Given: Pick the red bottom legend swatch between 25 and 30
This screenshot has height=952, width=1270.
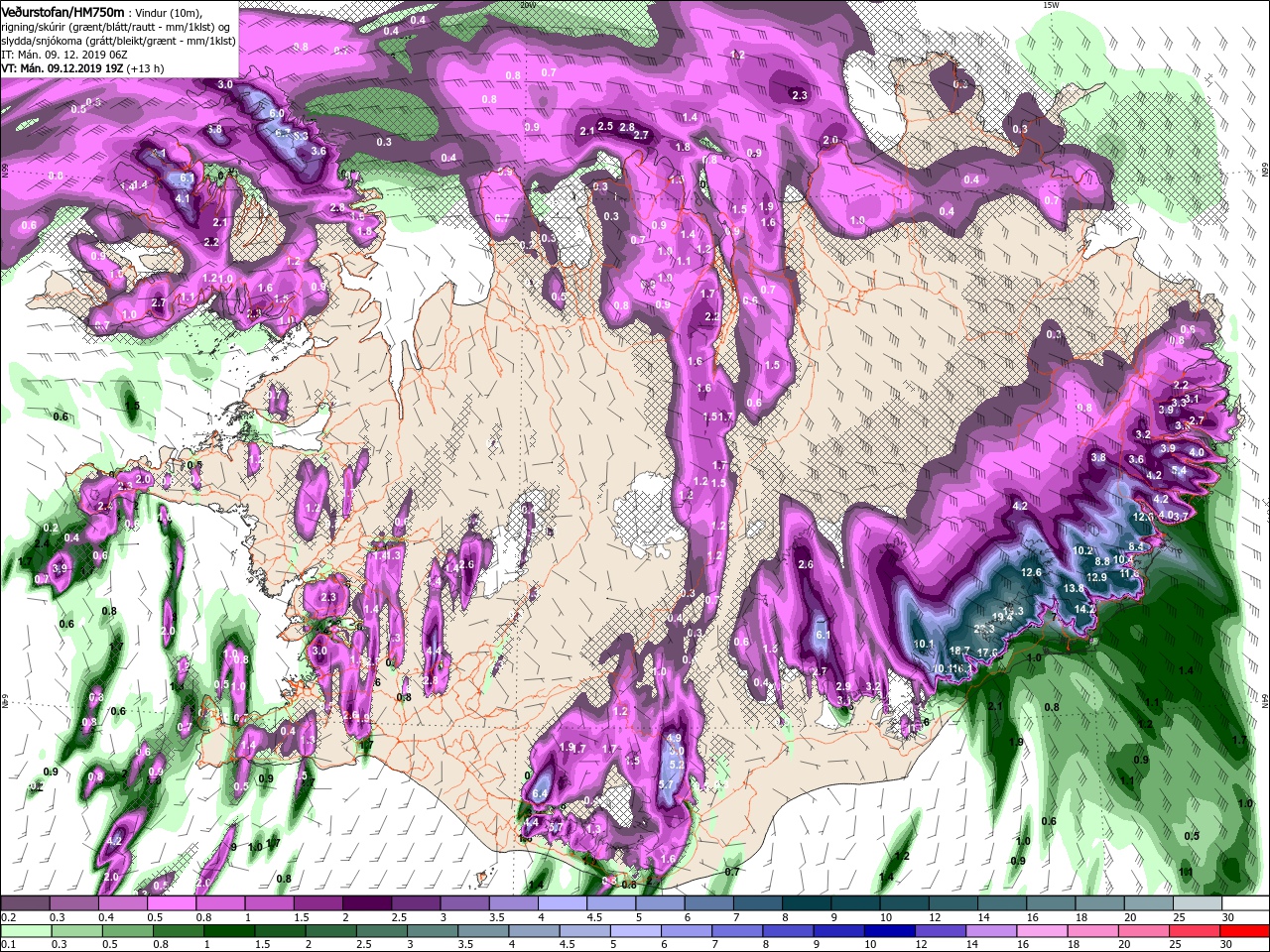Looking at the screenshot, I should point(1195,931).
